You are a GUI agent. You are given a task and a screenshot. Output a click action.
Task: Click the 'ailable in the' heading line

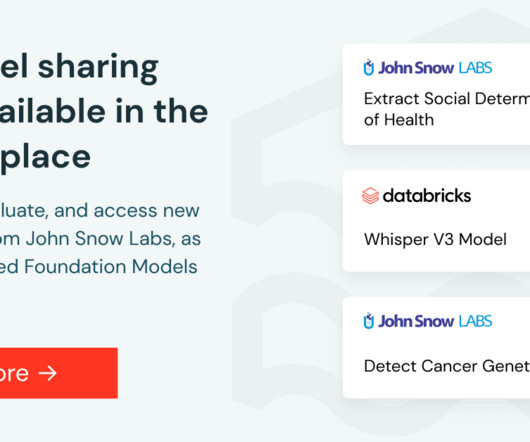pos(104,112)
